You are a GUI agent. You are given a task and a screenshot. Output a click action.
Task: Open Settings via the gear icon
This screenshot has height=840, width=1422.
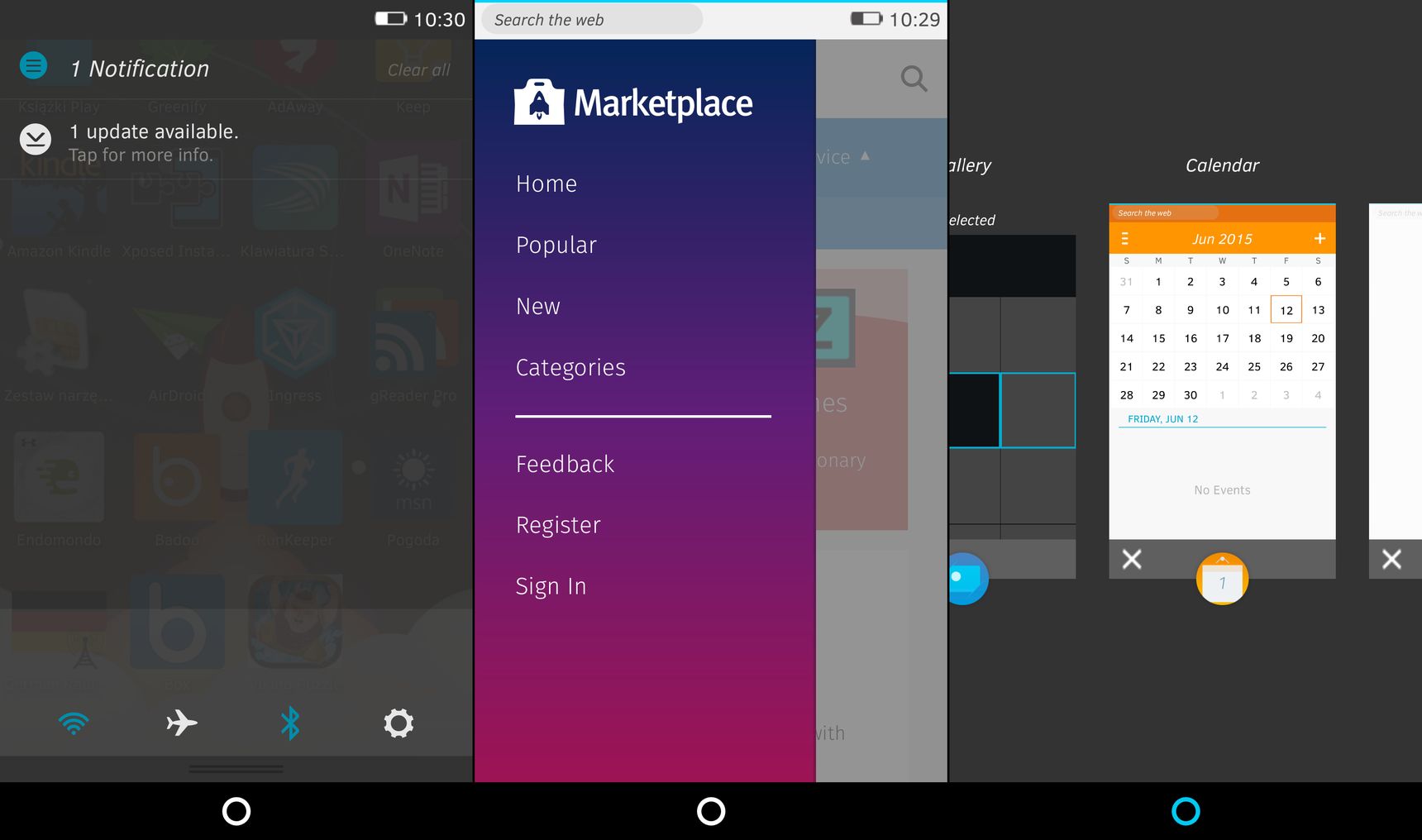[398, 723]
